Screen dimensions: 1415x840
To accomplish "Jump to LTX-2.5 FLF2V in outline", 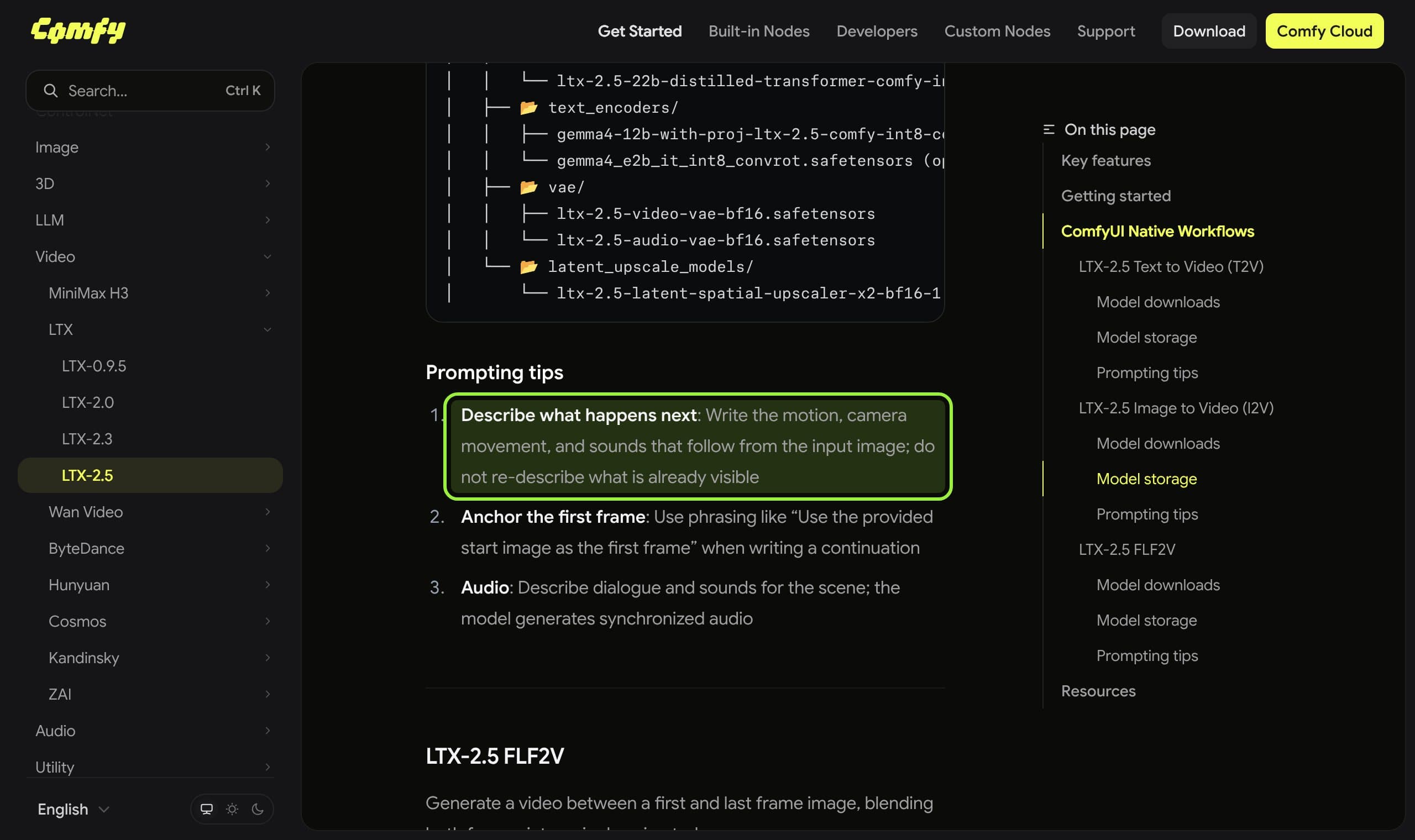I will pyautogui.click(x=1126, y=550).
